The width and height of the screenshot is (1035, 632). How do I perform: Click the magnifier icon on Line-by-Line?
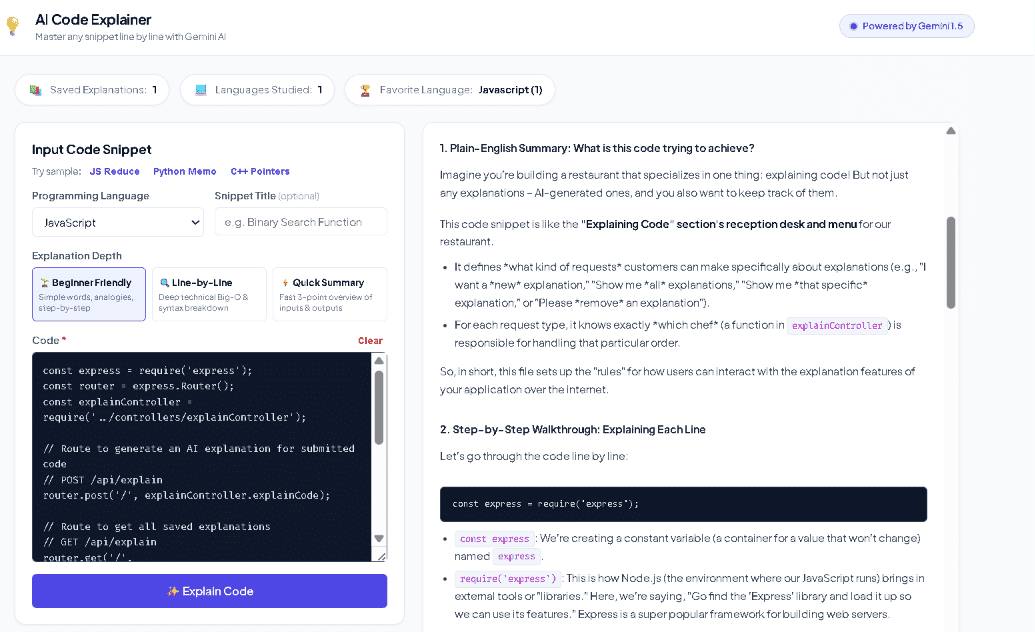pos(164,283)
